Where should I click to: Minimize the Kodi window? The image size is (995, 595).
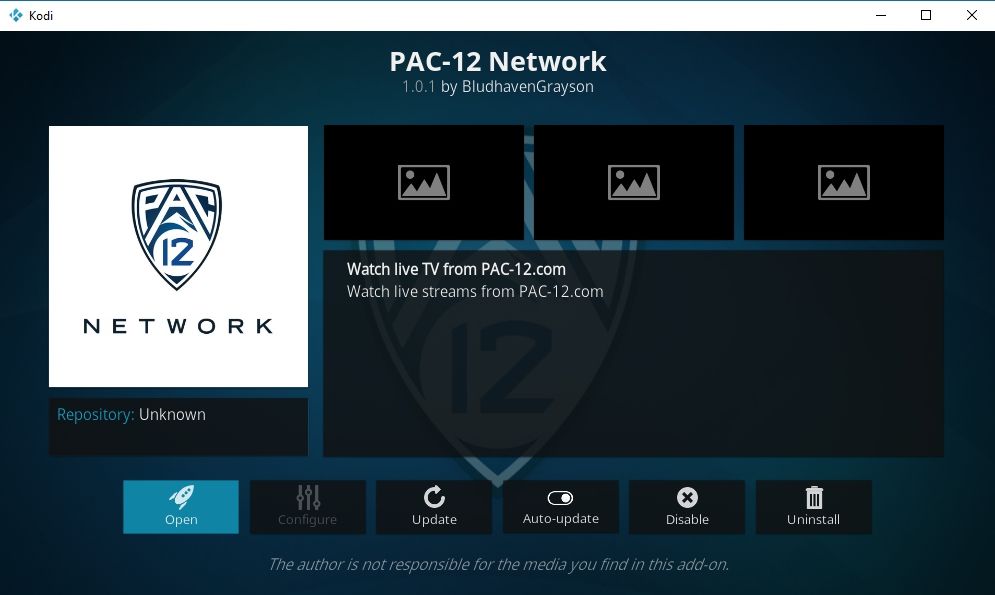881,15
